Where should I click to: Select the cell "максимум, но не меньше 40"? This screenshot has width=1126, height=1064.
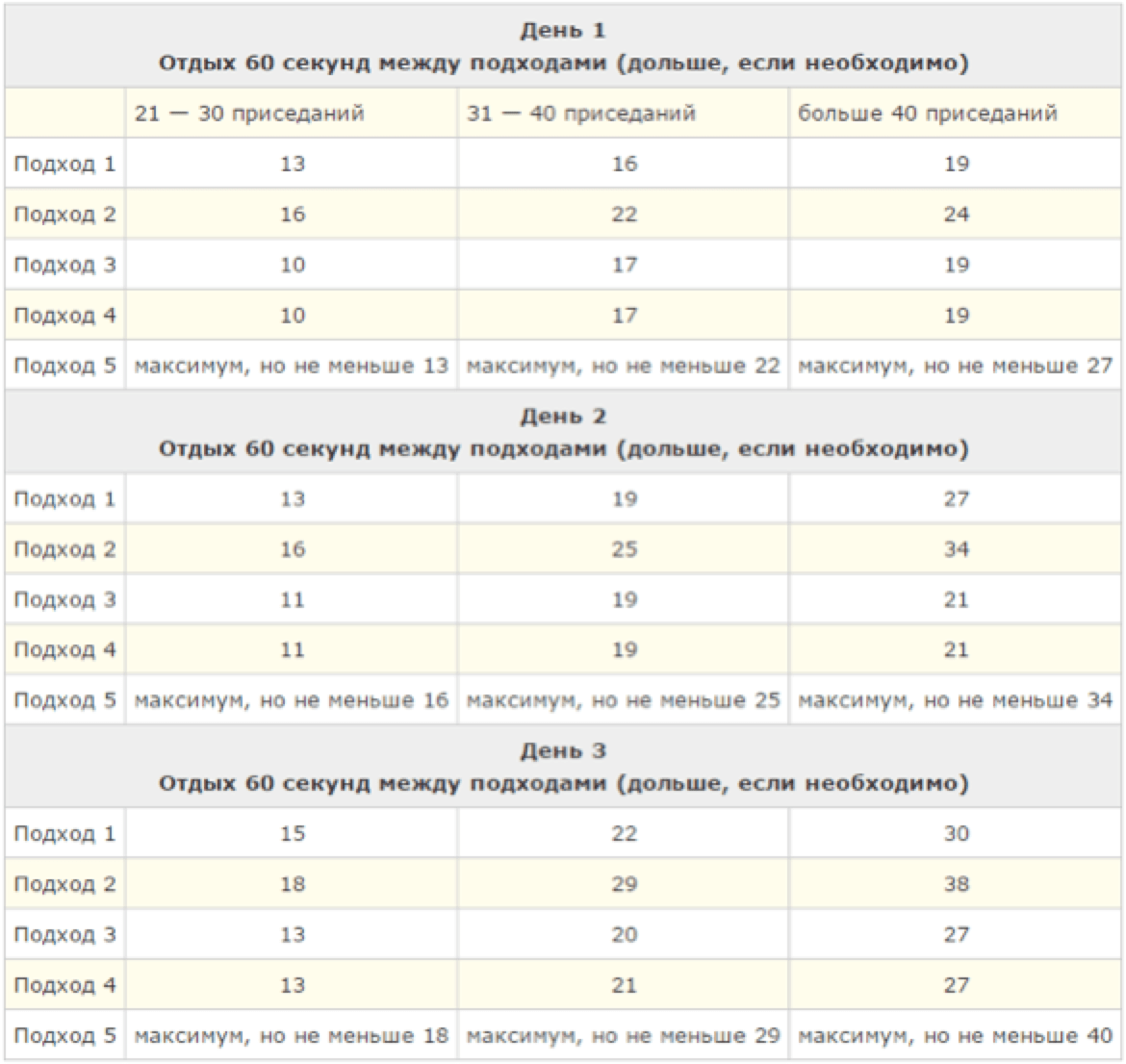(955, 1036)
